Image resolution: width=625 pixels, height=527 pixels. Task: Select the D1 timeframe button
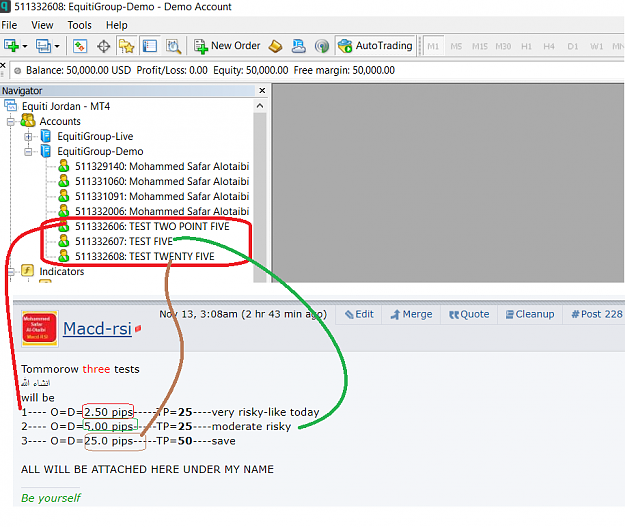(x=573, y=46)
